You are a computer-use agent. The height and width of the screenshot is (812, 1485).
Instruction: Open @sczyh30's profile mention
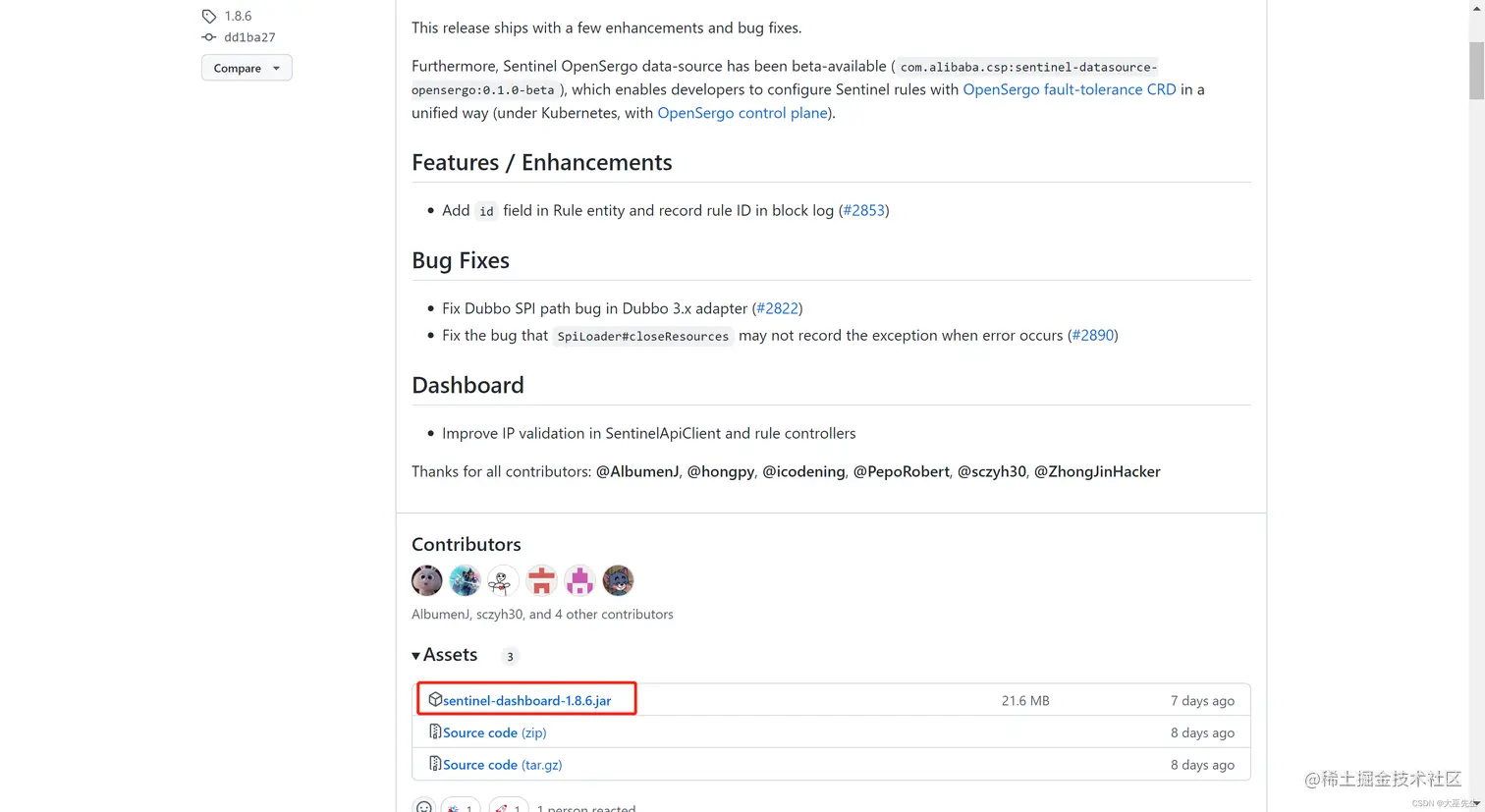click(992, 471)
